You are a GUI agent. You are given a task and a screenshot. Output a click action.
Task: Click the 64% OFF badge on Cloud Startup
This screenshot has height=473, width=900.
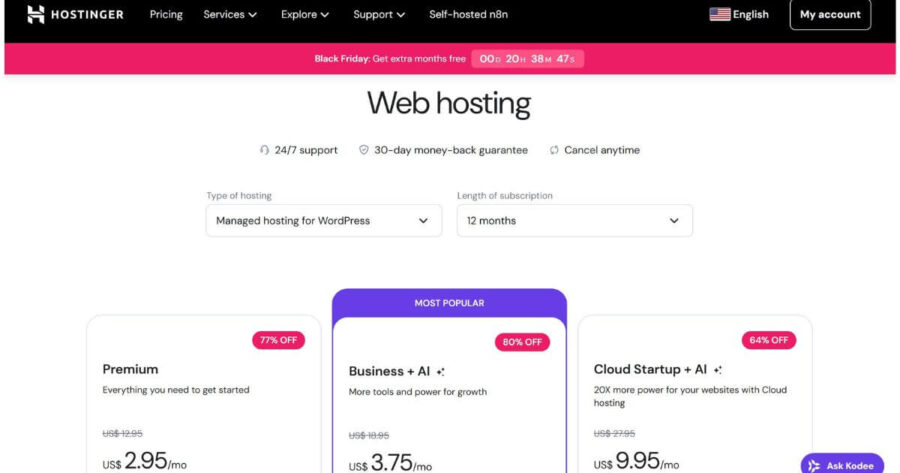click(x=769, y=340)
